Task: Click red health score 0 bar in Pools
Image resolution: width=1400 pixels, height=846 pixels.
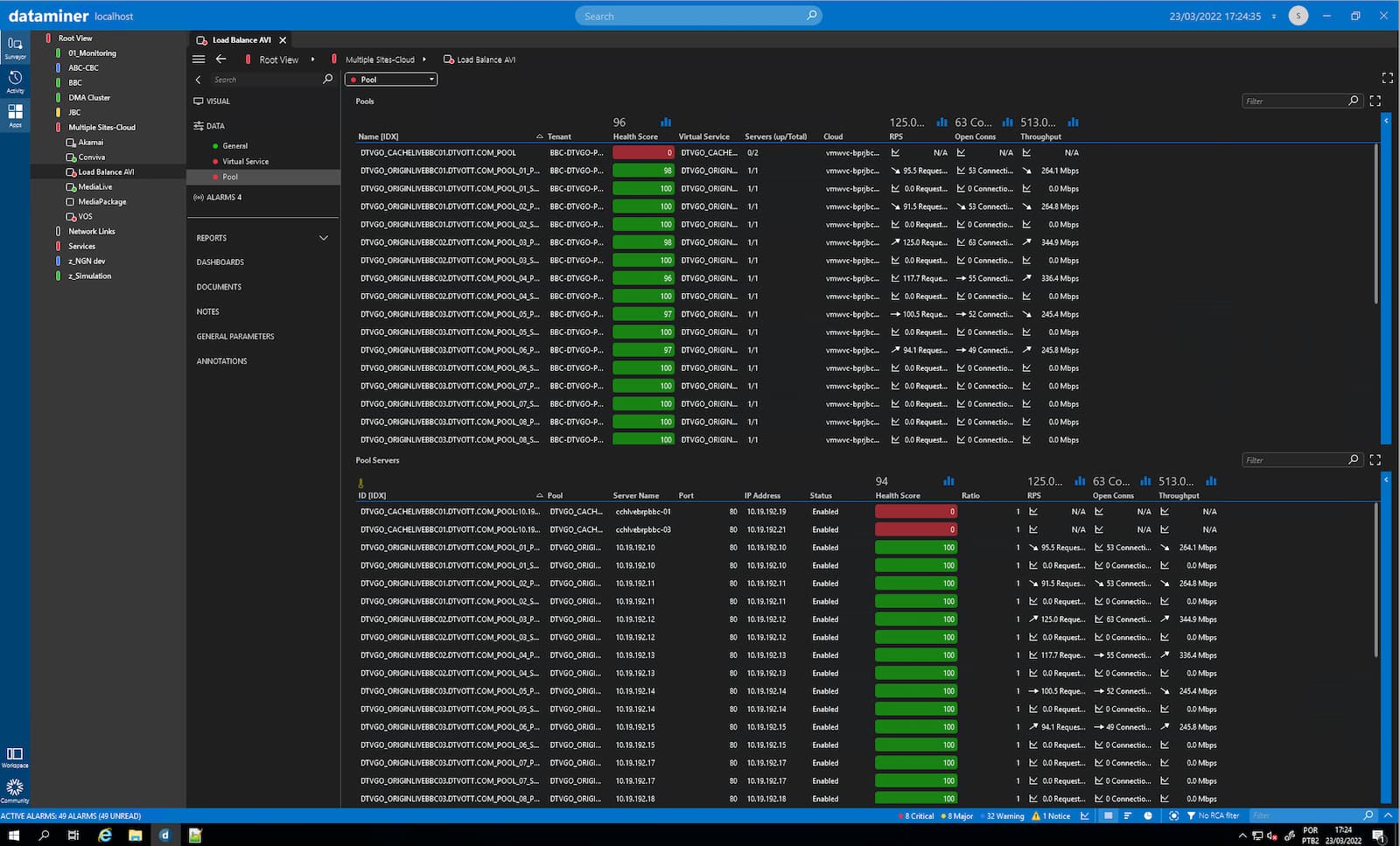Action: 643,152
